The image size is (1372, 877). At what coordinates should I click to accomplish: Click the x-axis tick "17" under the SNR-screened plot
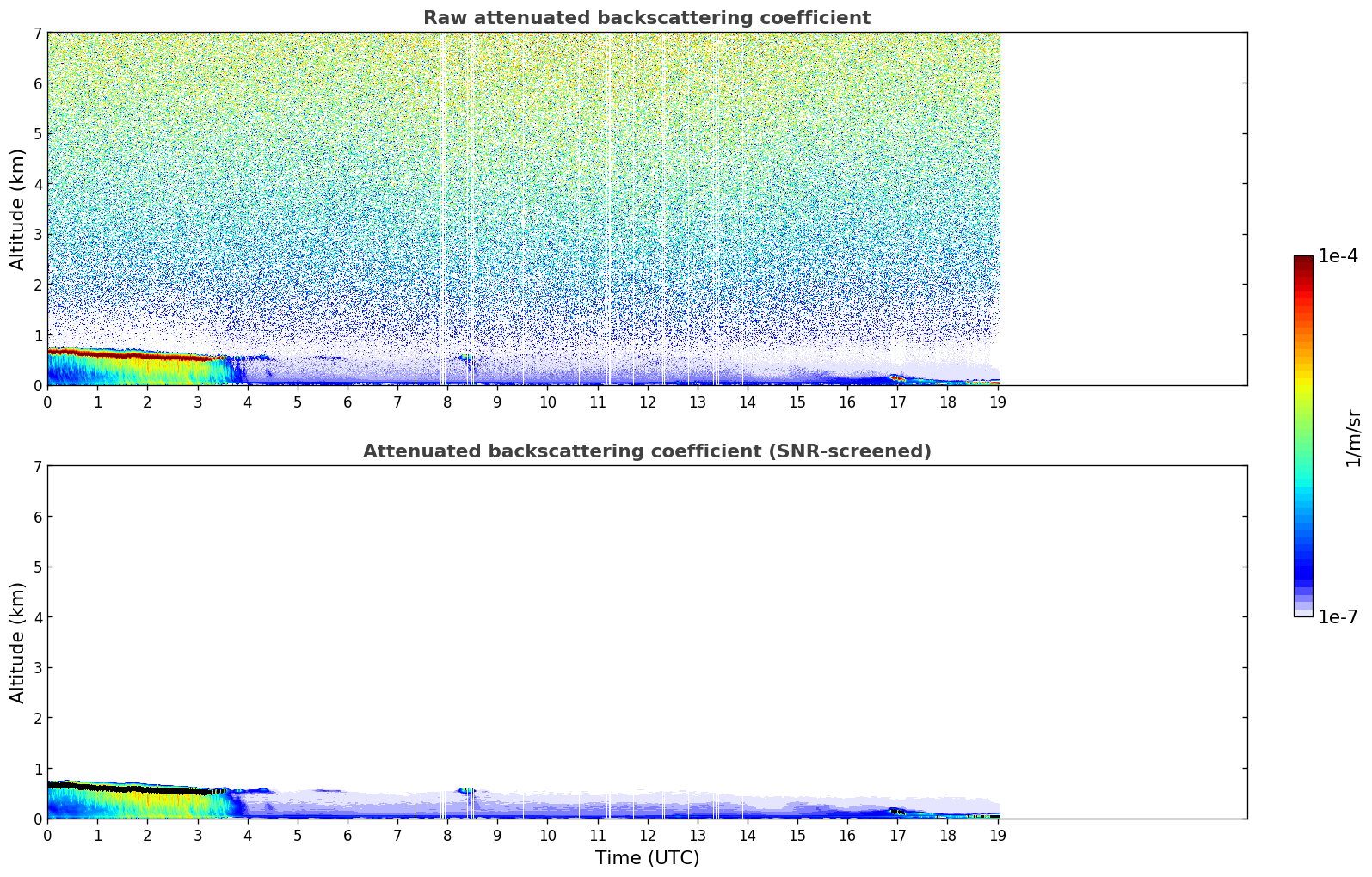(897, 835)
